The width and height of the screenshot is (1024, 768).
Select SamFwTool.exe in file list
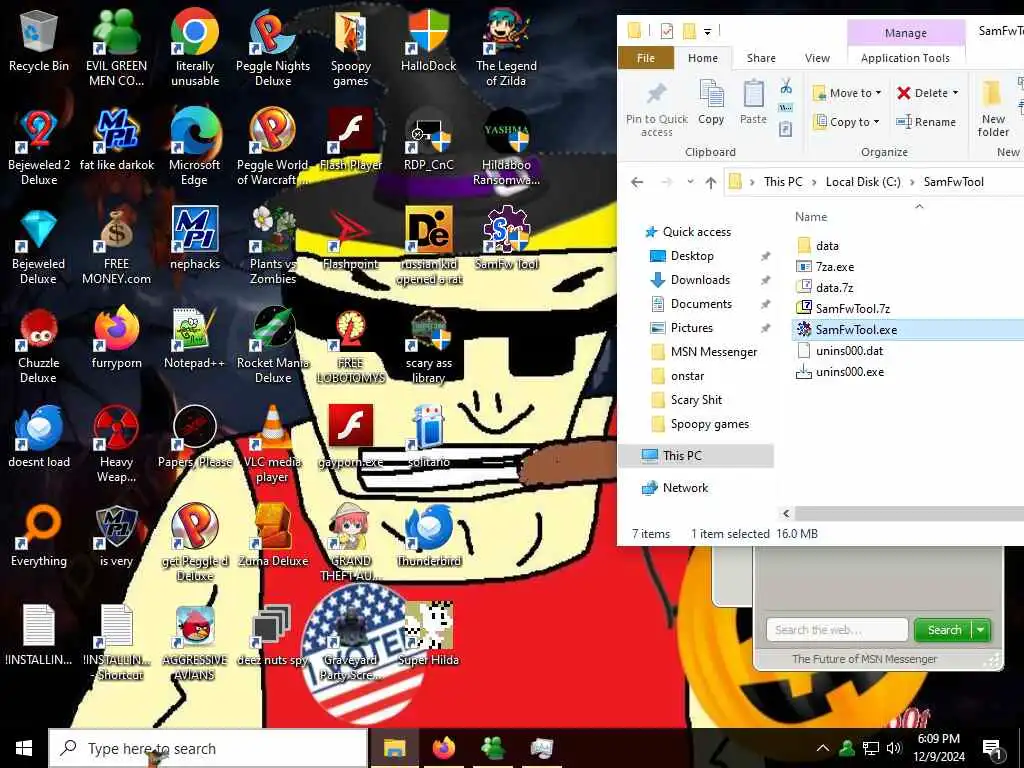[x=856, y=330]
